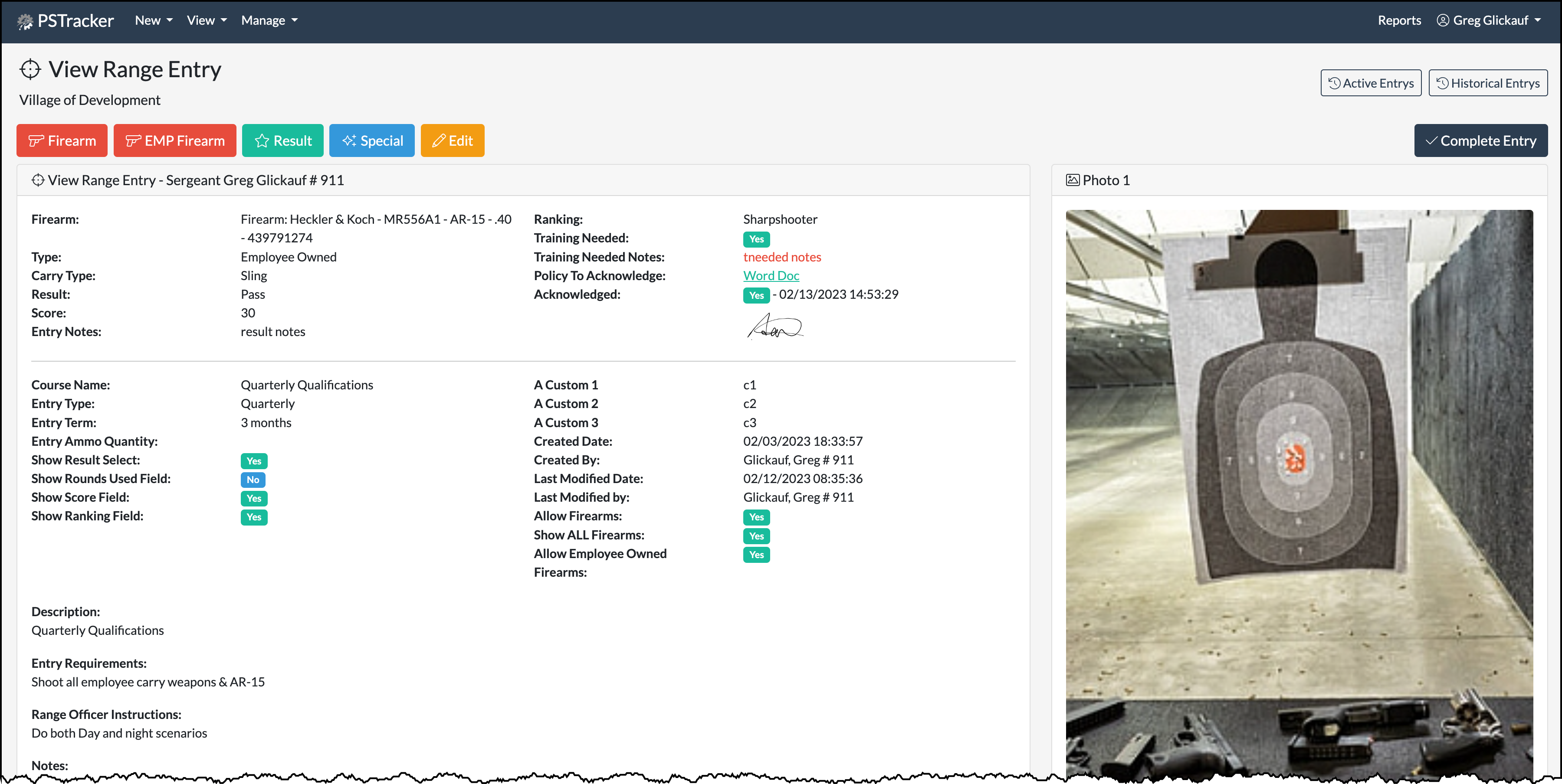
Task: Open the Word Doc policy link
Action: tap(771, 276)
